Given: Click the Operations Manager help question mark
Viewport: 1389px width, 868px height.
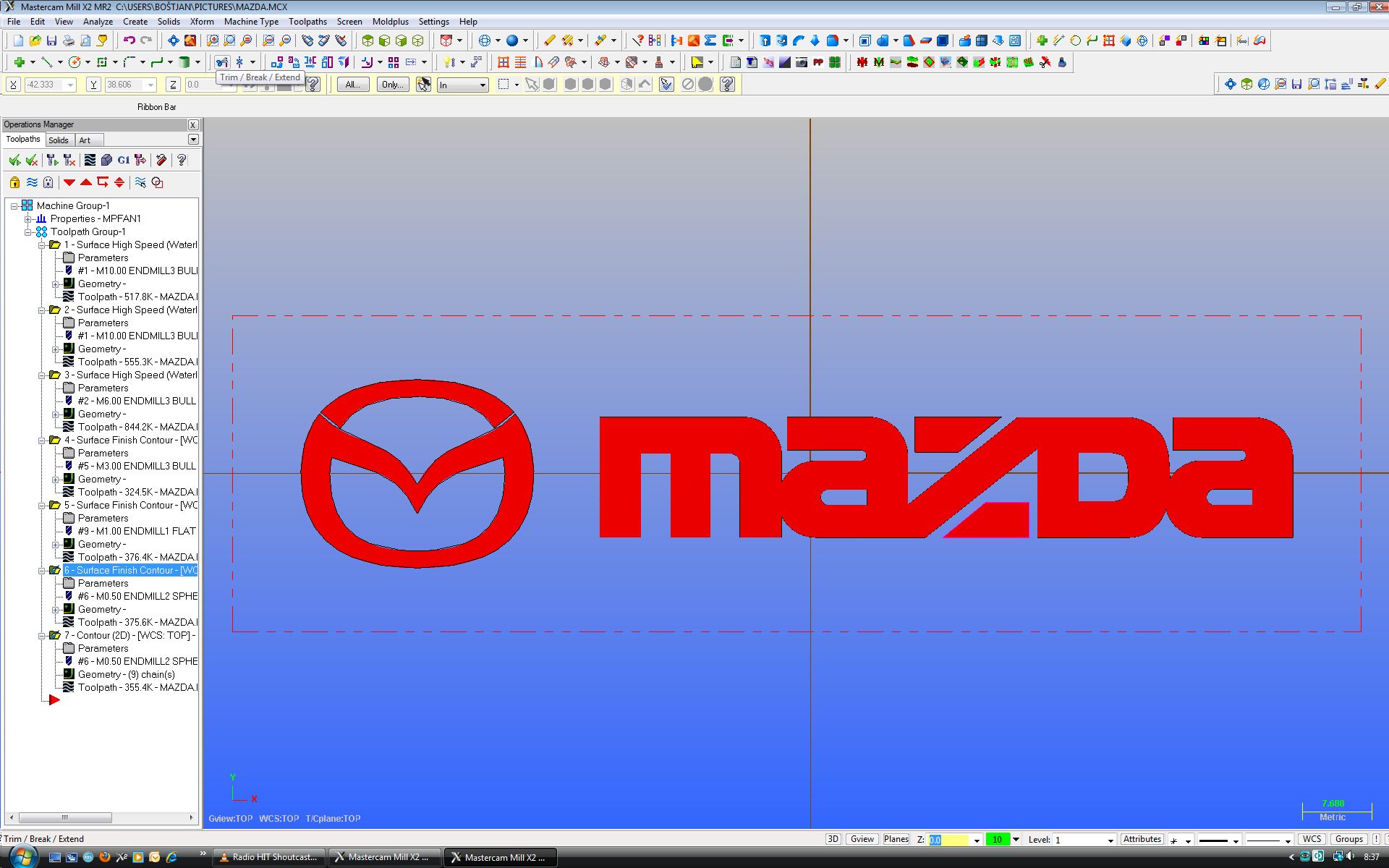Looking at the screenshot, I should [182, 160].
